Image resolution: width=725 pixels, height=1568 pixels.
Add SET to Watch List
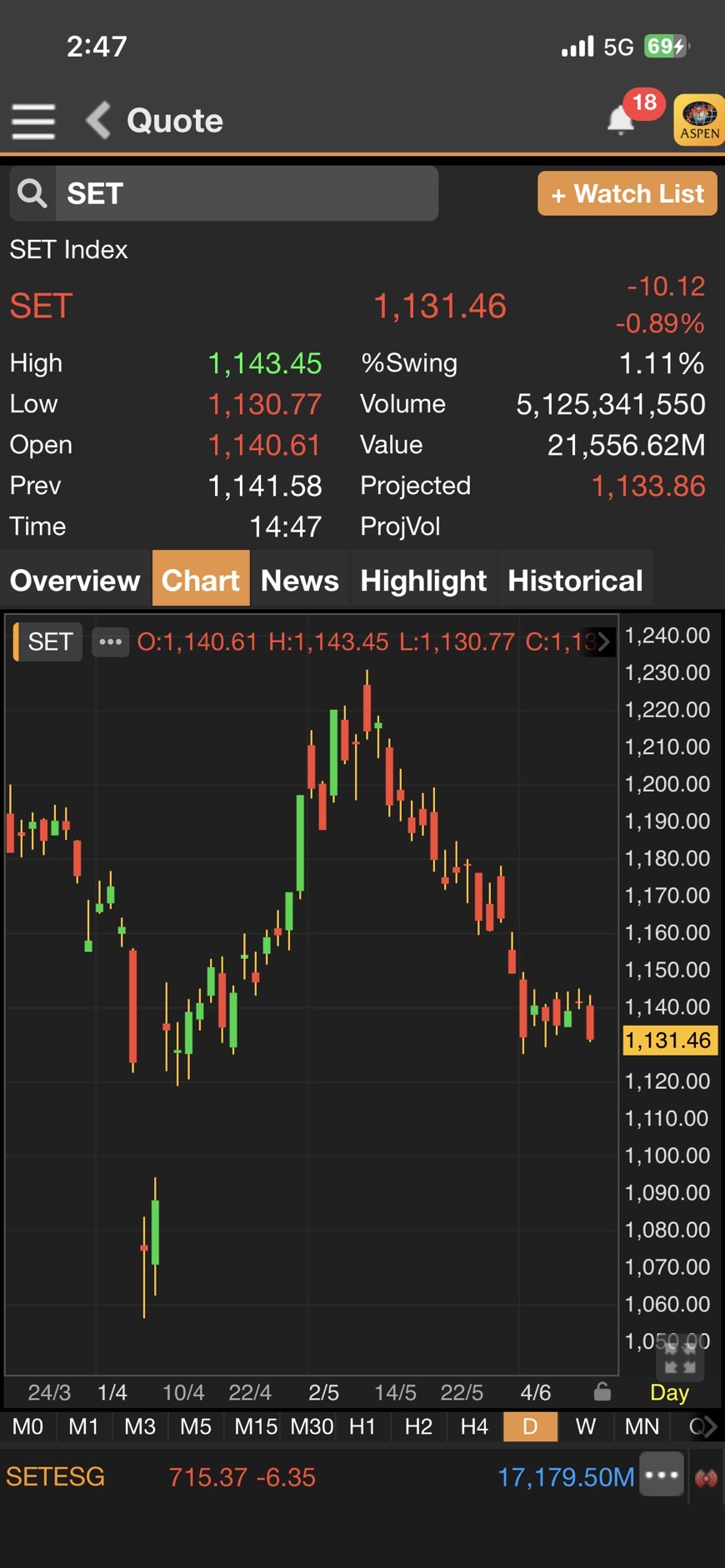click(627, 193)
